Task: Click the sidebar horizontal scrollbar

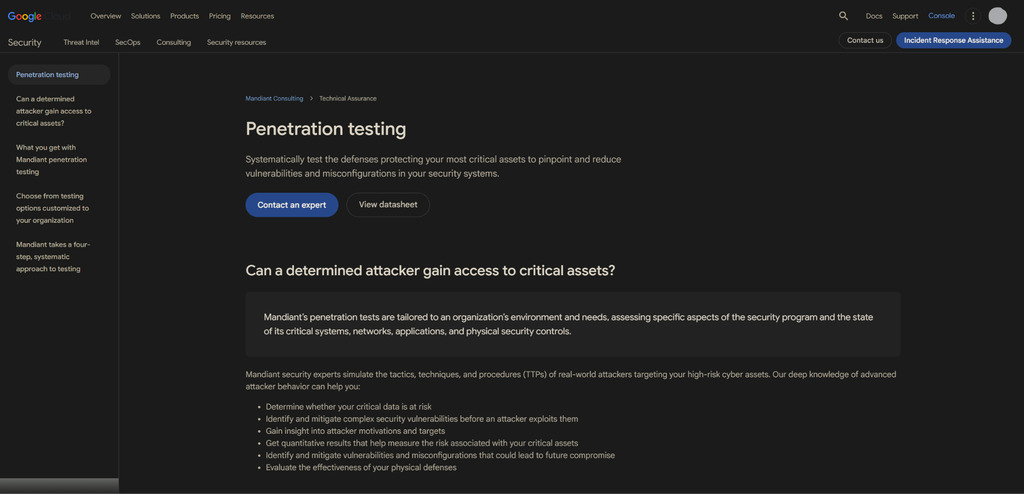Action: pos(59,486)
